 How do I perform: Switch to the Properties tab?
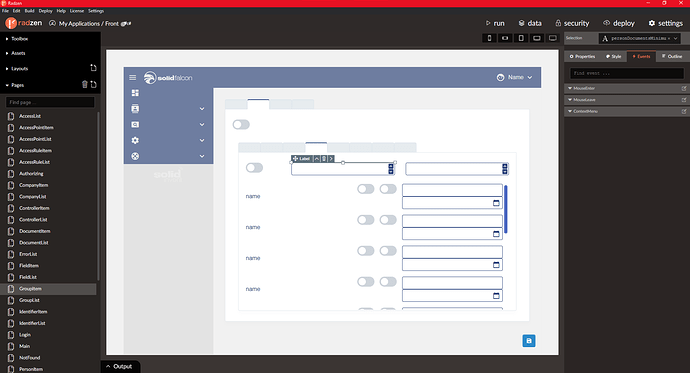pos(582,56)
